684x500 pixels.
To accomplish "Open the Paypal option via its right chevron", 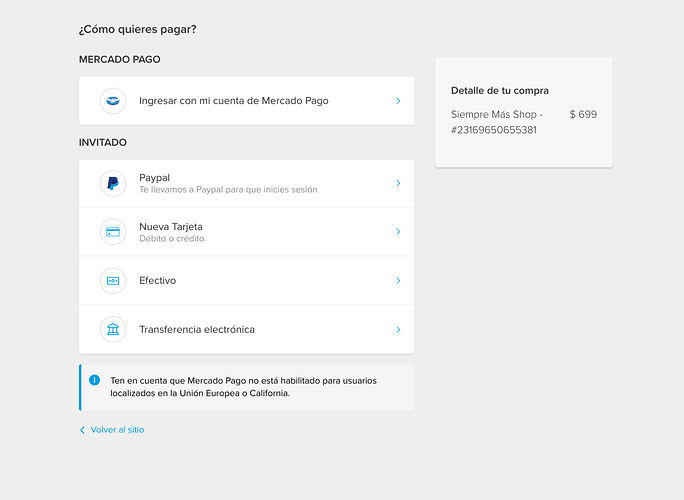I will tap(398, 184).
